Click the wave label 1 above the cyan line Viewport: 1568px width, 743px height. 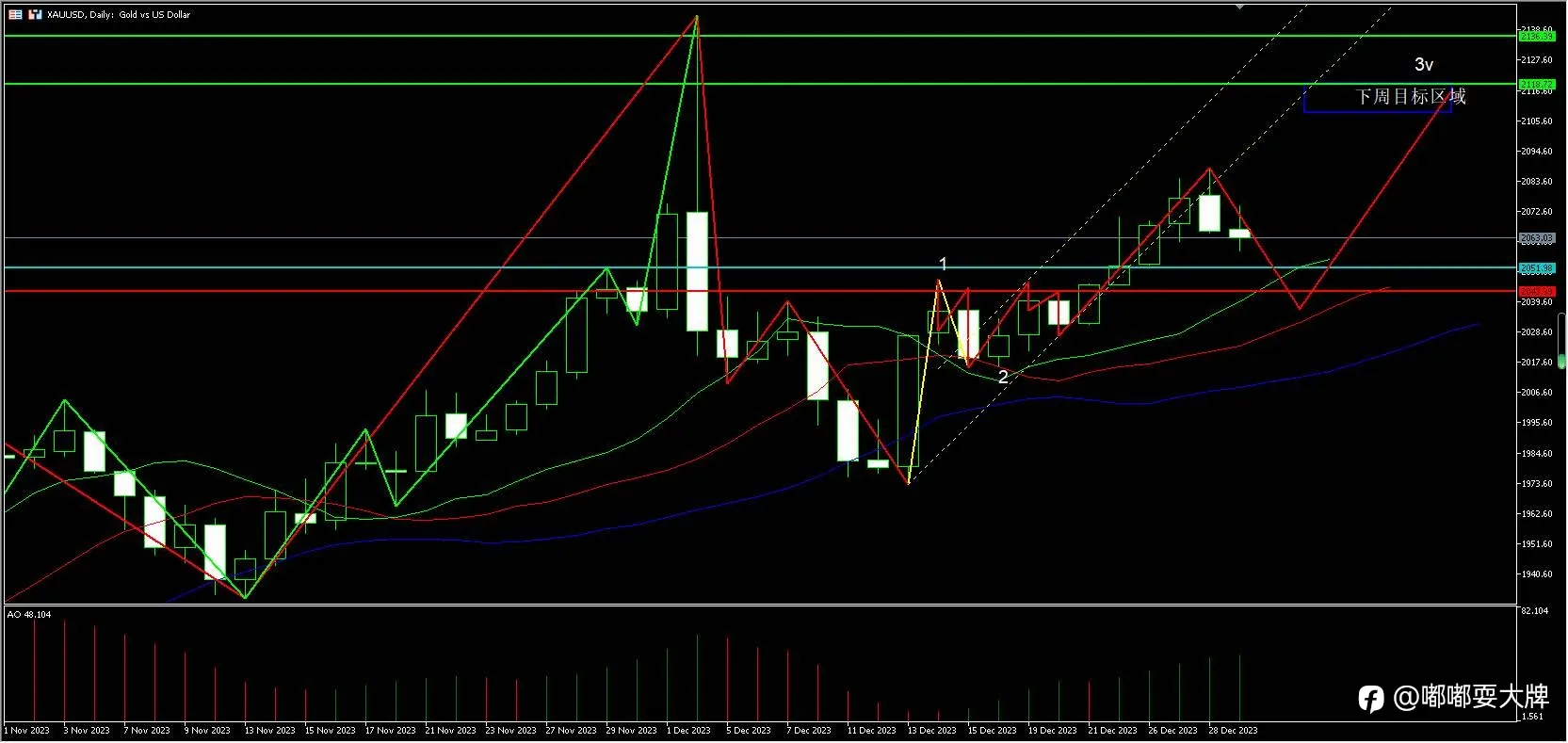[x=943, y=264]
